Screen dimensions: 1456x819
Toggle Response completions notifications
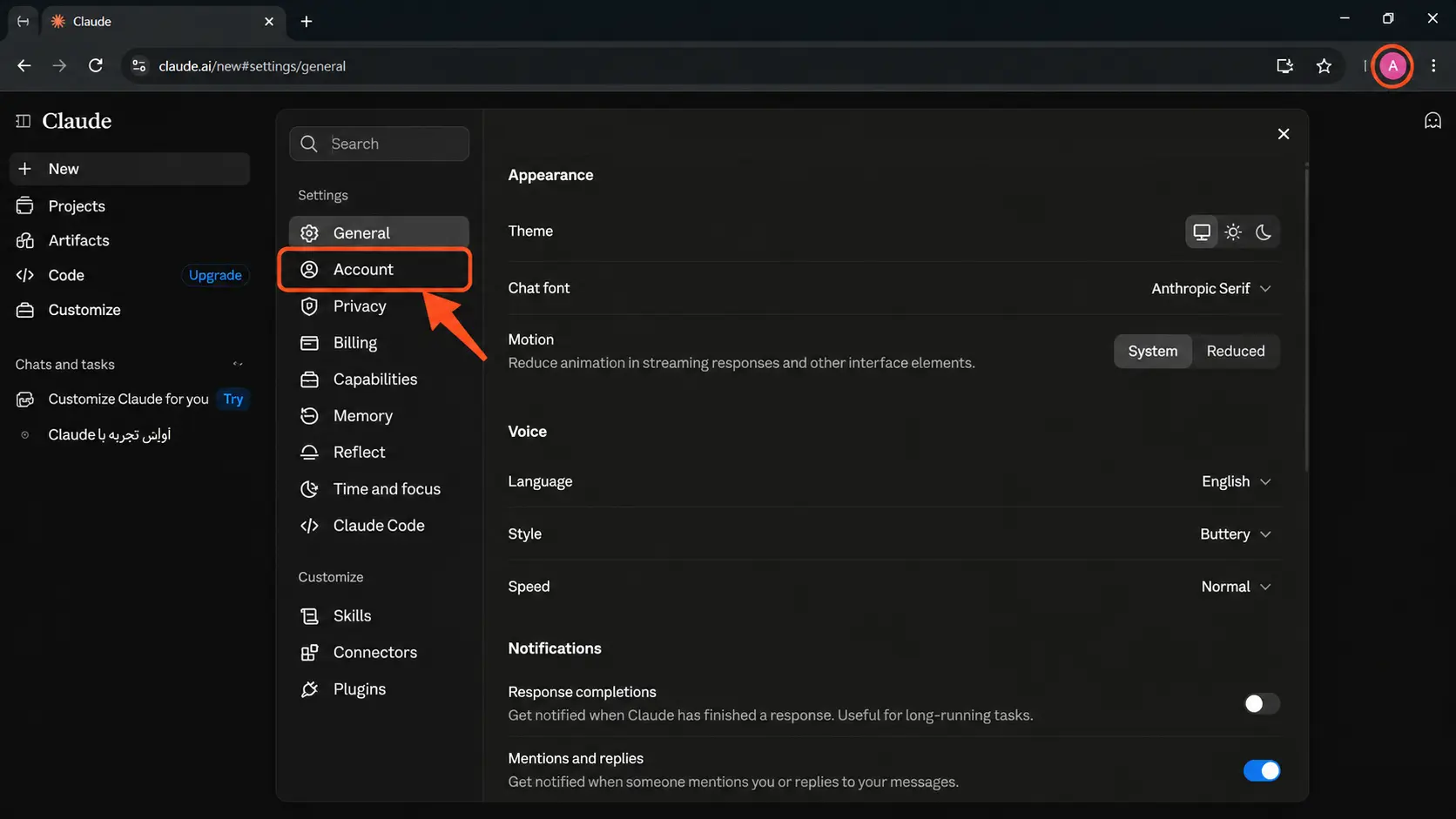pyautogui.click(x=1261, y=704)
